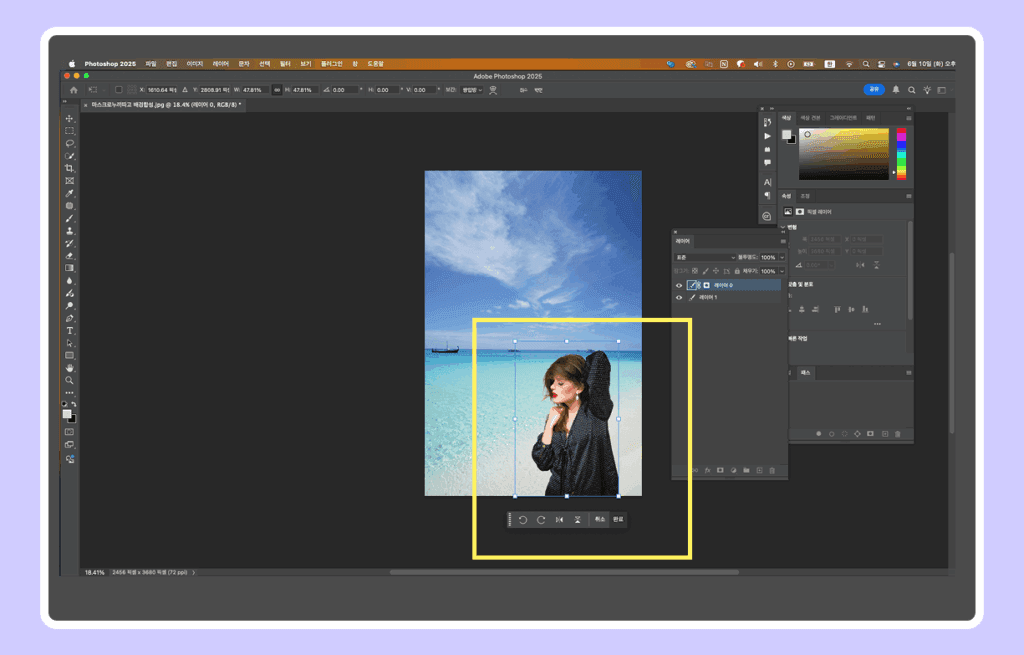Select the Type tool
This screenshot has width=1024, height=655.
[69, 330]
